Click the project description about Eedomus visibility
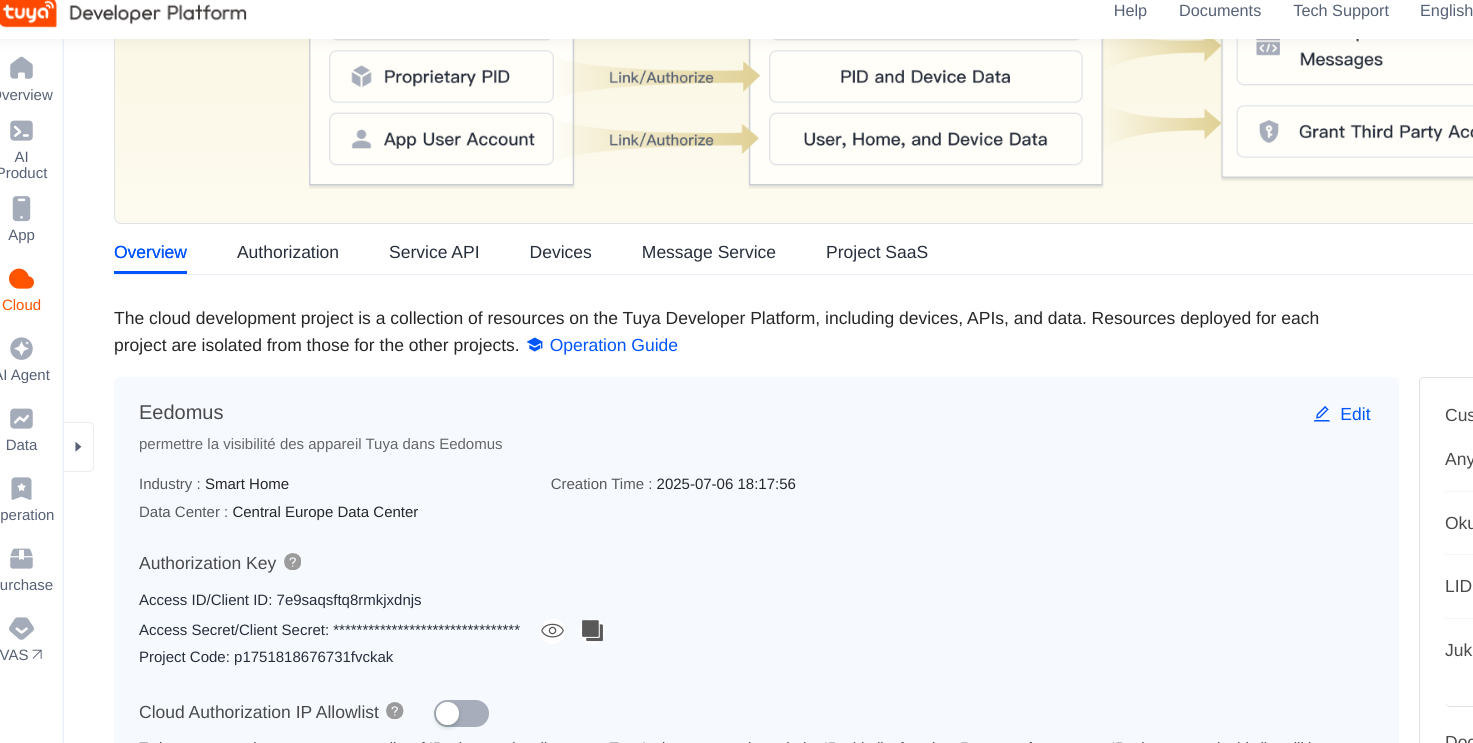1473x743 pixels. [x=321, y=444]
